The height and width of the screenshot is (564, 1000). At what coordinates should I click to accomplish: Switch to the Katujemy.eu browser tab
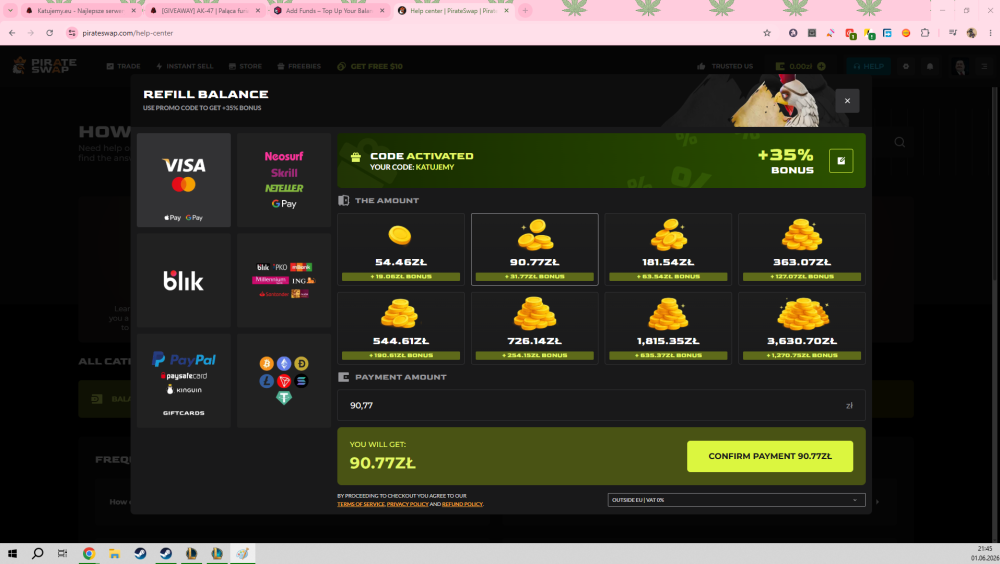point(80,11)
